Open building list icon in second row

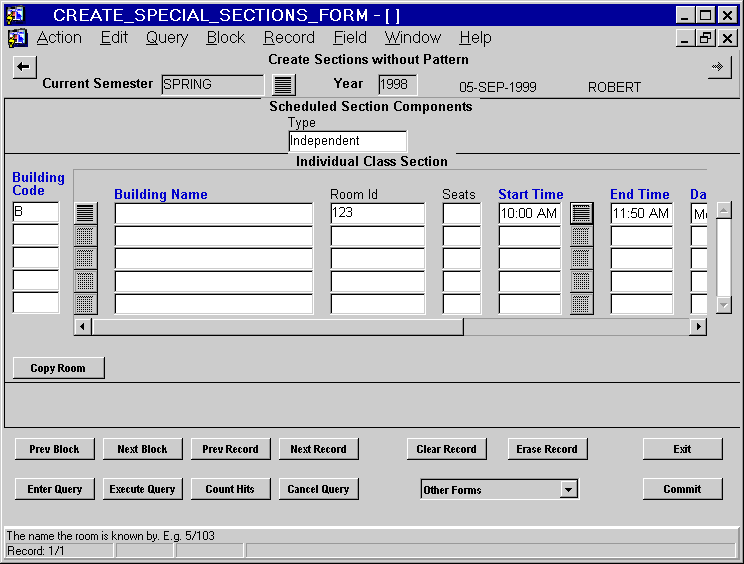pyautogui.click(x=85, y=236)
